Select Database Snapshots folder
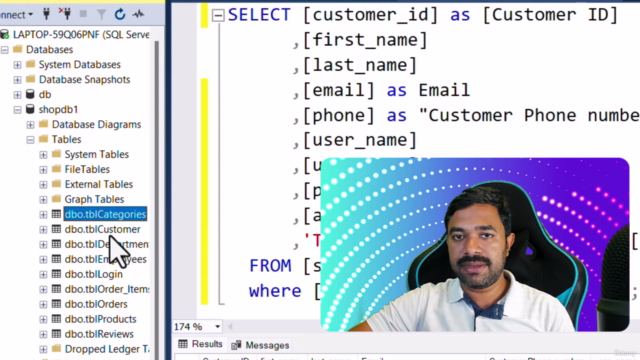 point(84,80)
